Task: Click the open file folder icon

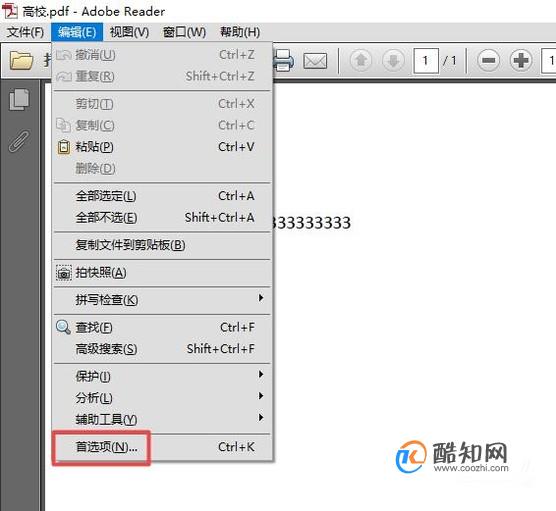Action: point(21,61)
